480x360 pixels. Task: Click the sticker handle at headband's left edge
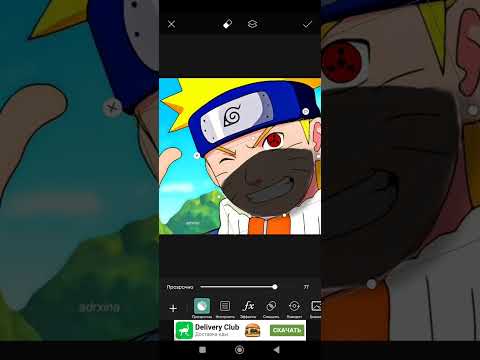197,155
